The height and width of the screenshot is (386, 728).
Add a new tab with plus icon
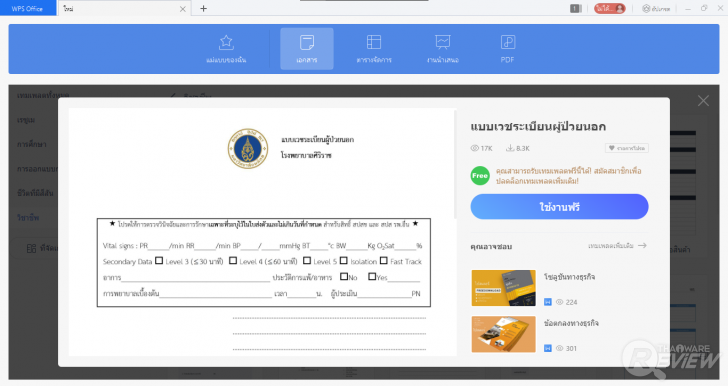203,8
